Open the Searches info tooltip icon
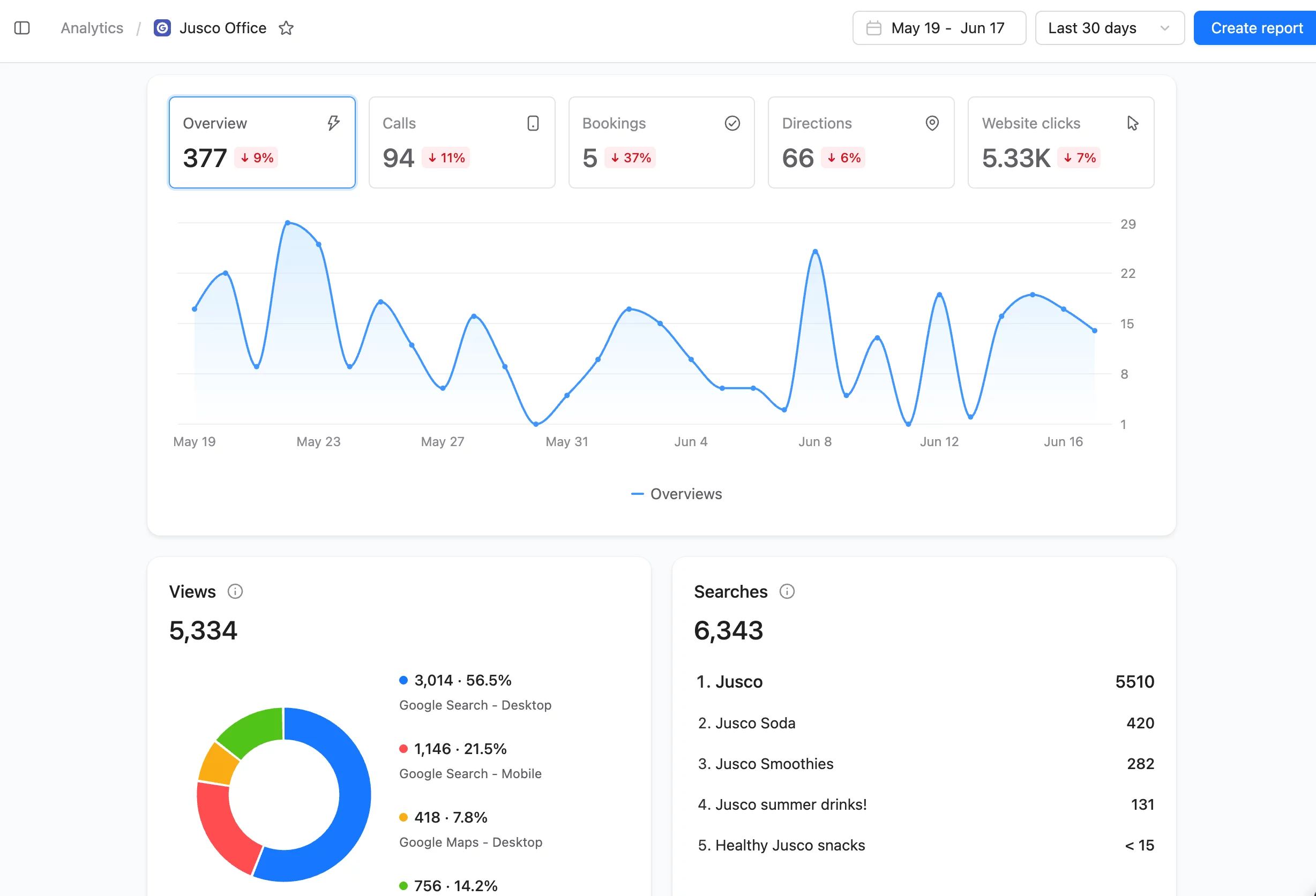The height and width of the screenshot is (896, 1316). [x=787, y=591]
